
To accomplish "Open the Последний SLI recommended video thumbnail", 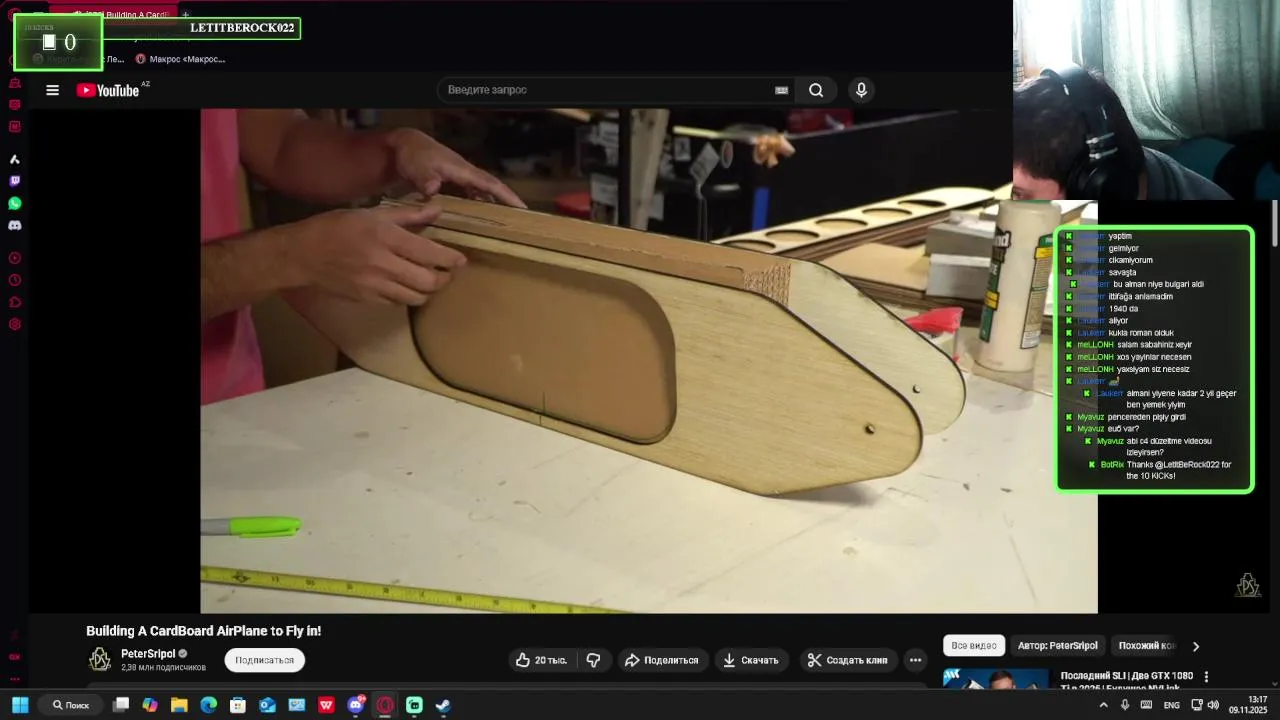I will point(996,679).
